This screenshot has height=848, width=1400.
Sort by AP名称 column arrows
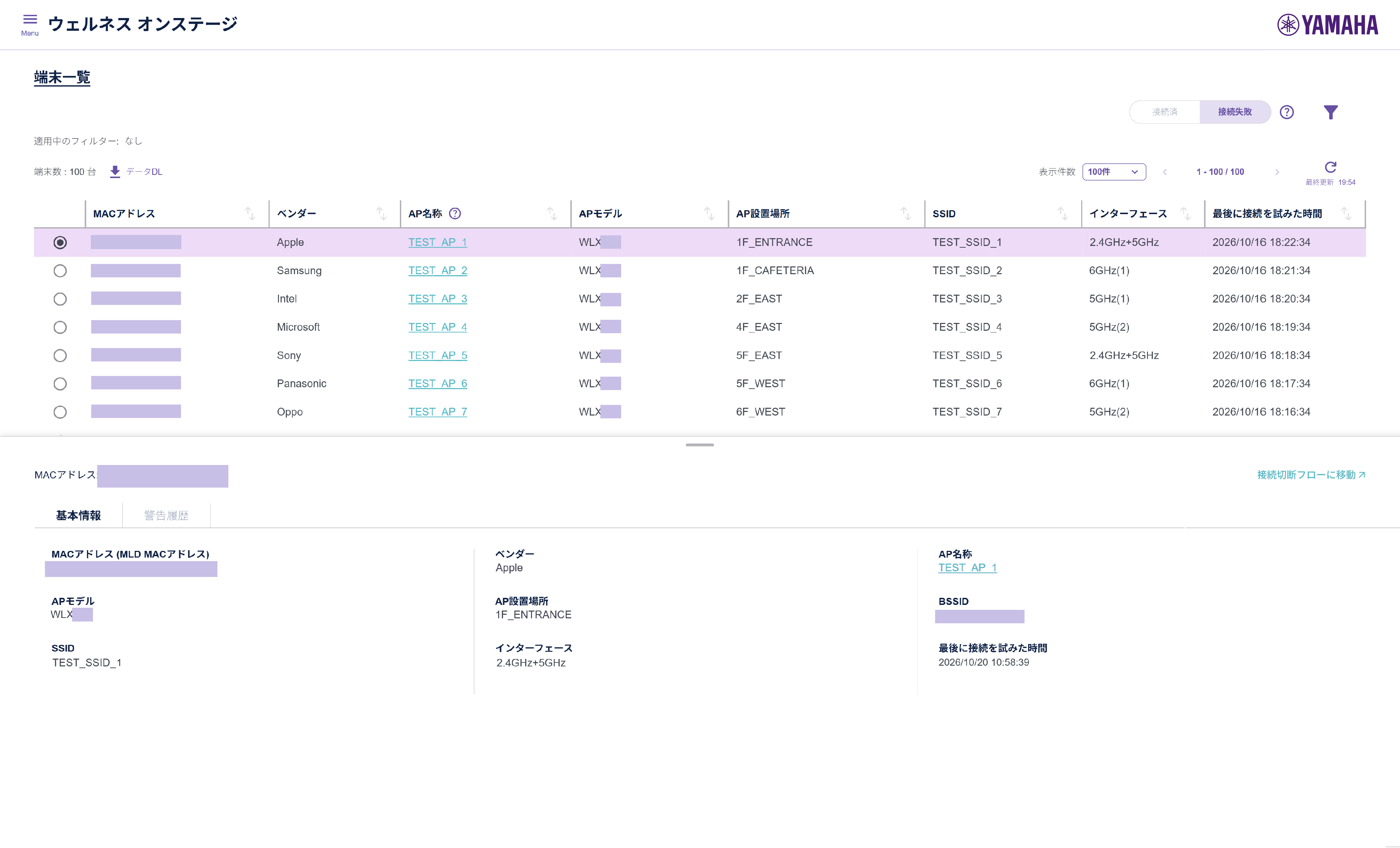coord(552,213)
